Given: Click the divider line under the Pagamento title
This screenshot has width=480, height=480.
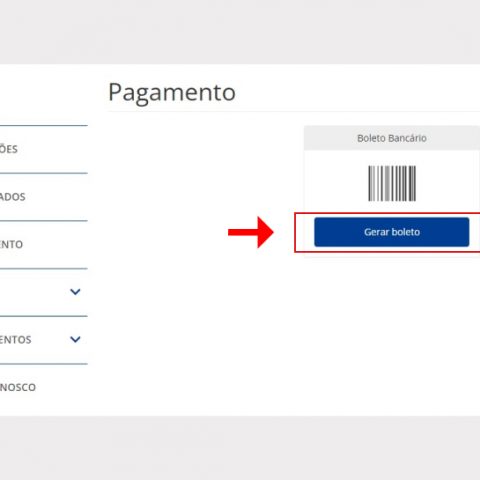Looking at the screenshot, I should pos(294,111).
